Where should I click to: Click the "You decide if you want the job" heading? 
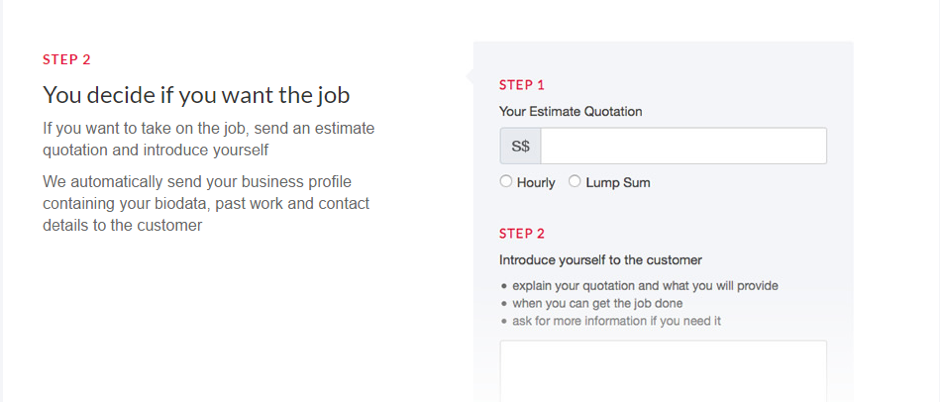click(x=196, y=95)
